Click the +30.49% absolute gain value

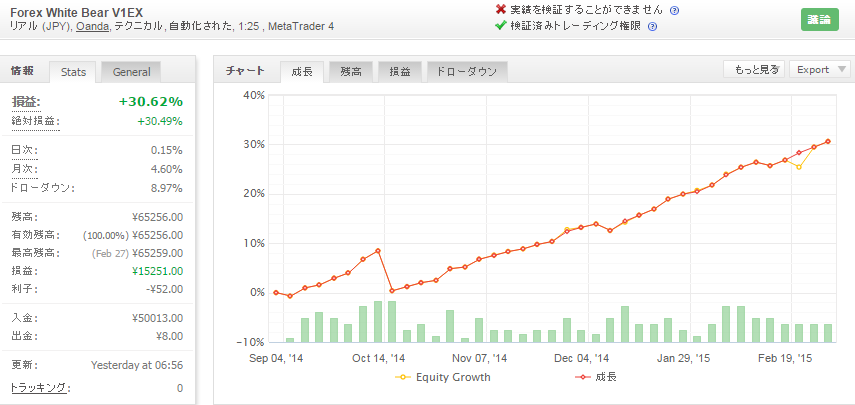pos(160,122)
